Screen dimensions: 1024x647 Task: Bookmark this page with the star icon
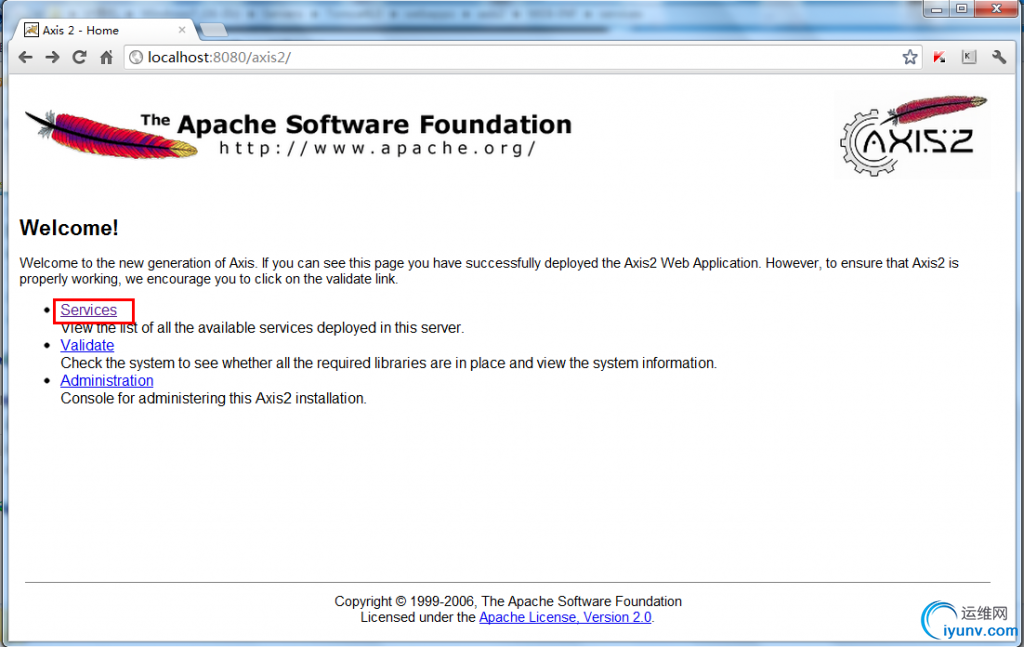point(910,57)
